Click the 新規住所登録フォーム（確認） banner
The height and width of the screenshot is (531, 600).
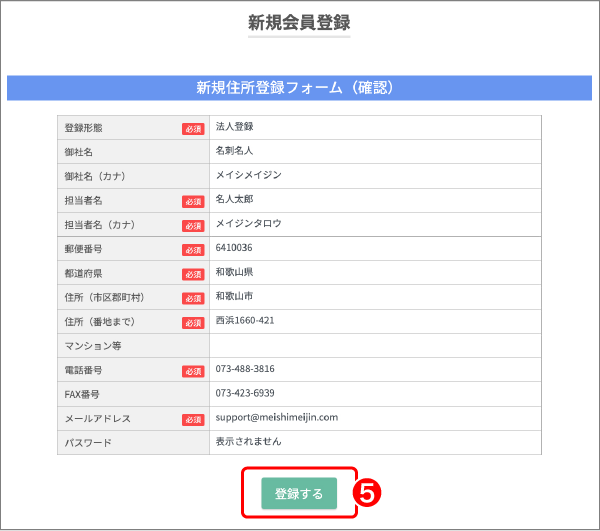coord(299,88)
